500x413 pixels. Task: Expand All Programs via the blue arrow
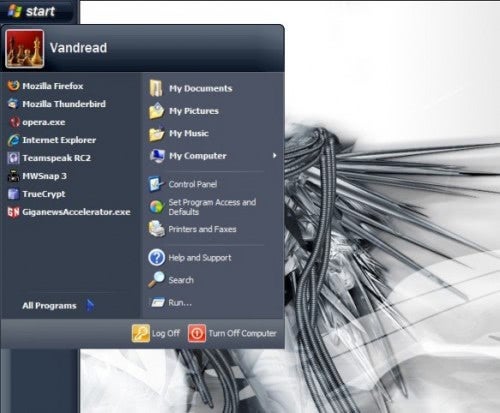coord(90,305)
